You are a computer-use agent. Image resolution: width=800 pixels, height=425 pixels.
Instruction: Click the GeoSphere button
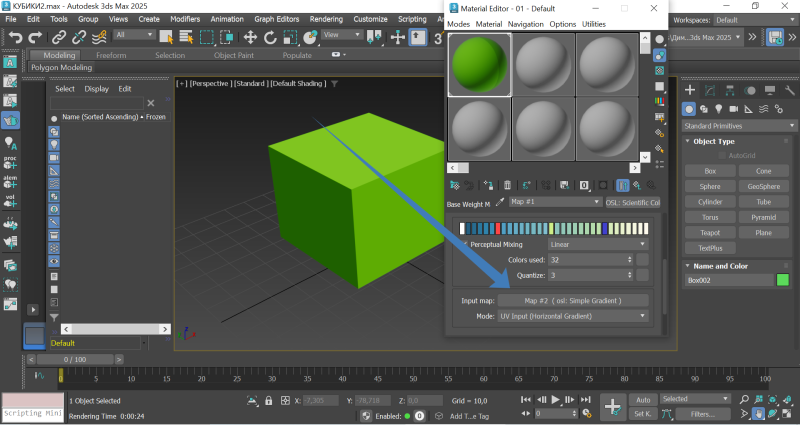[x=764, y=186]
